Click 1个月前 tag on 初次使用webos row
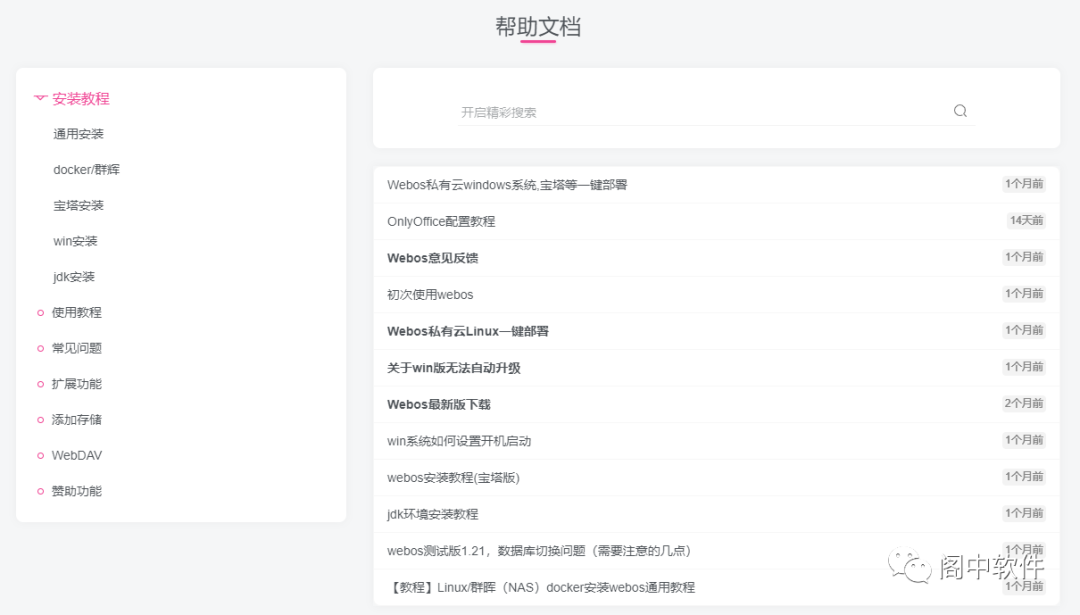This screenshot has width=1080, height=615. (1024, 293)
